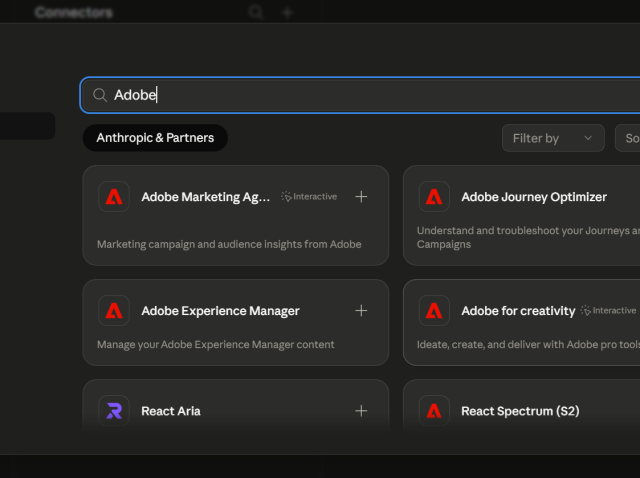Click Interactive badge on Adobe Marketing Agent card
This screenshot has width=640, height=478.
pos(309,197)
